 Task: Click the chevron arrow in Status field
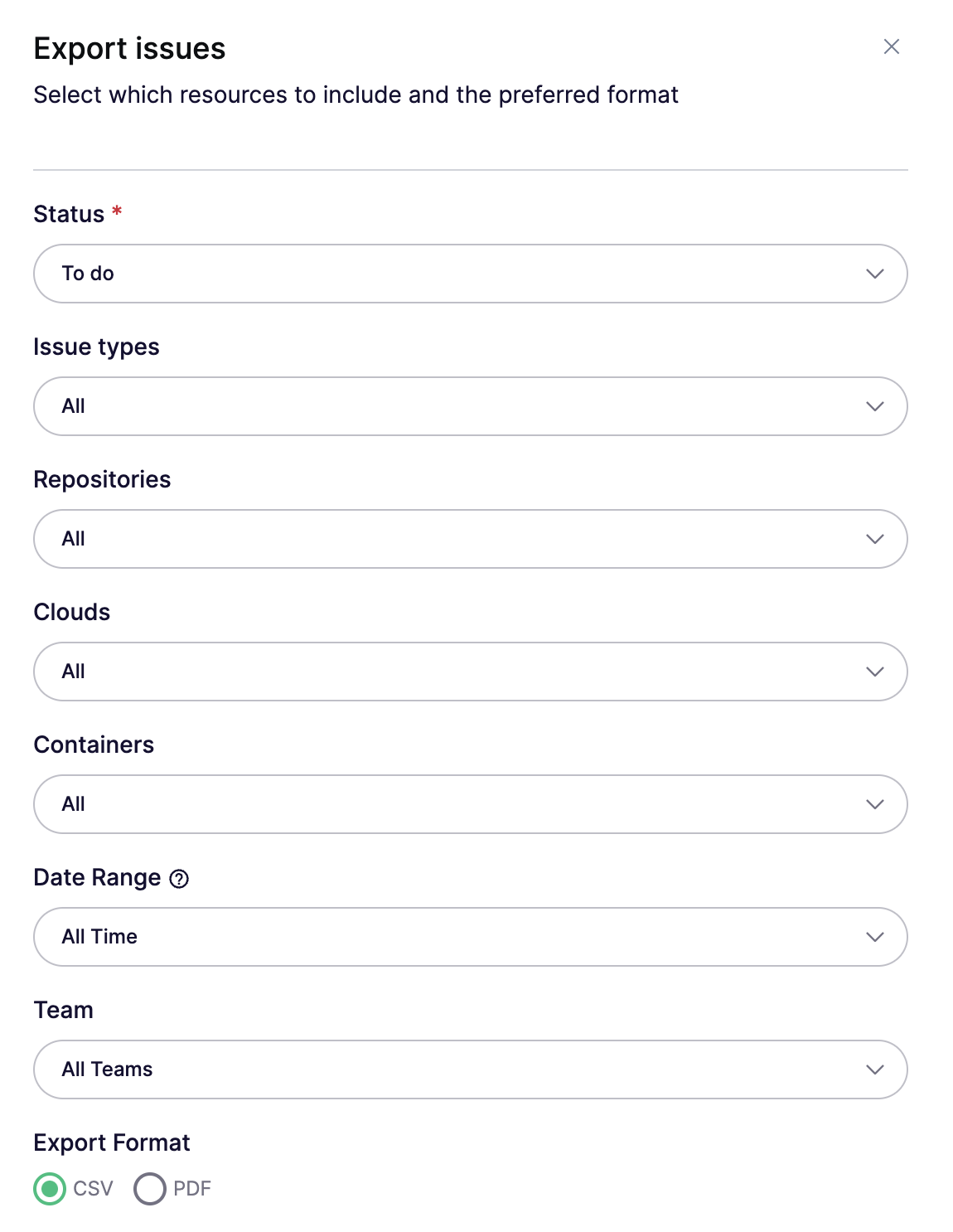875,274
